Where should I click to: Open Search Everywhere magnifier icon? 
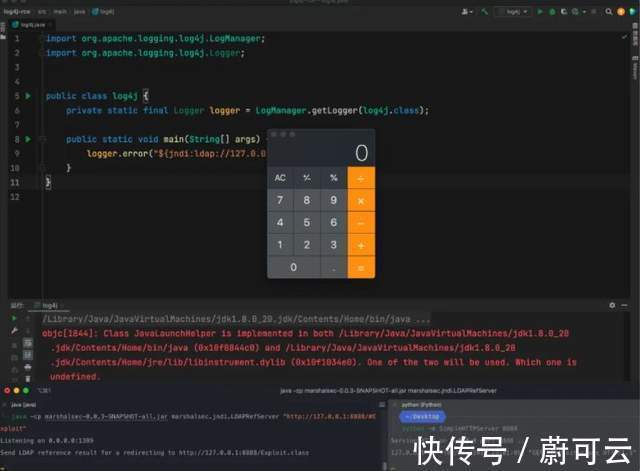tap(609, 12)
